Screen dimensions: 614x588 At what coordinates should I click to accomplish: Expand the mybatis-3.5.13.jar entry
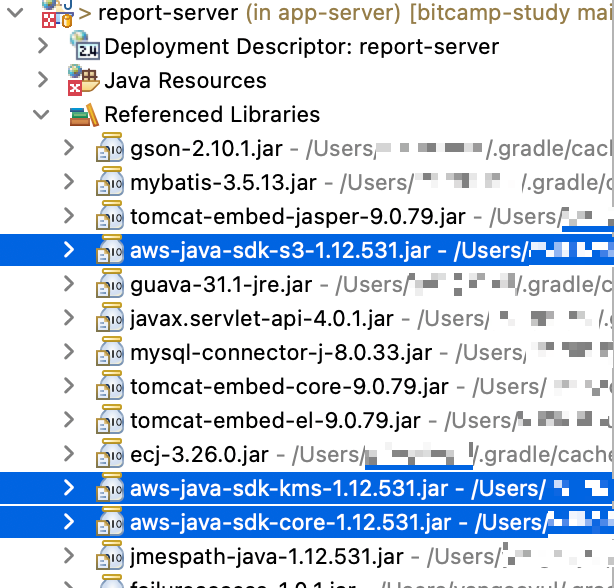69,182
